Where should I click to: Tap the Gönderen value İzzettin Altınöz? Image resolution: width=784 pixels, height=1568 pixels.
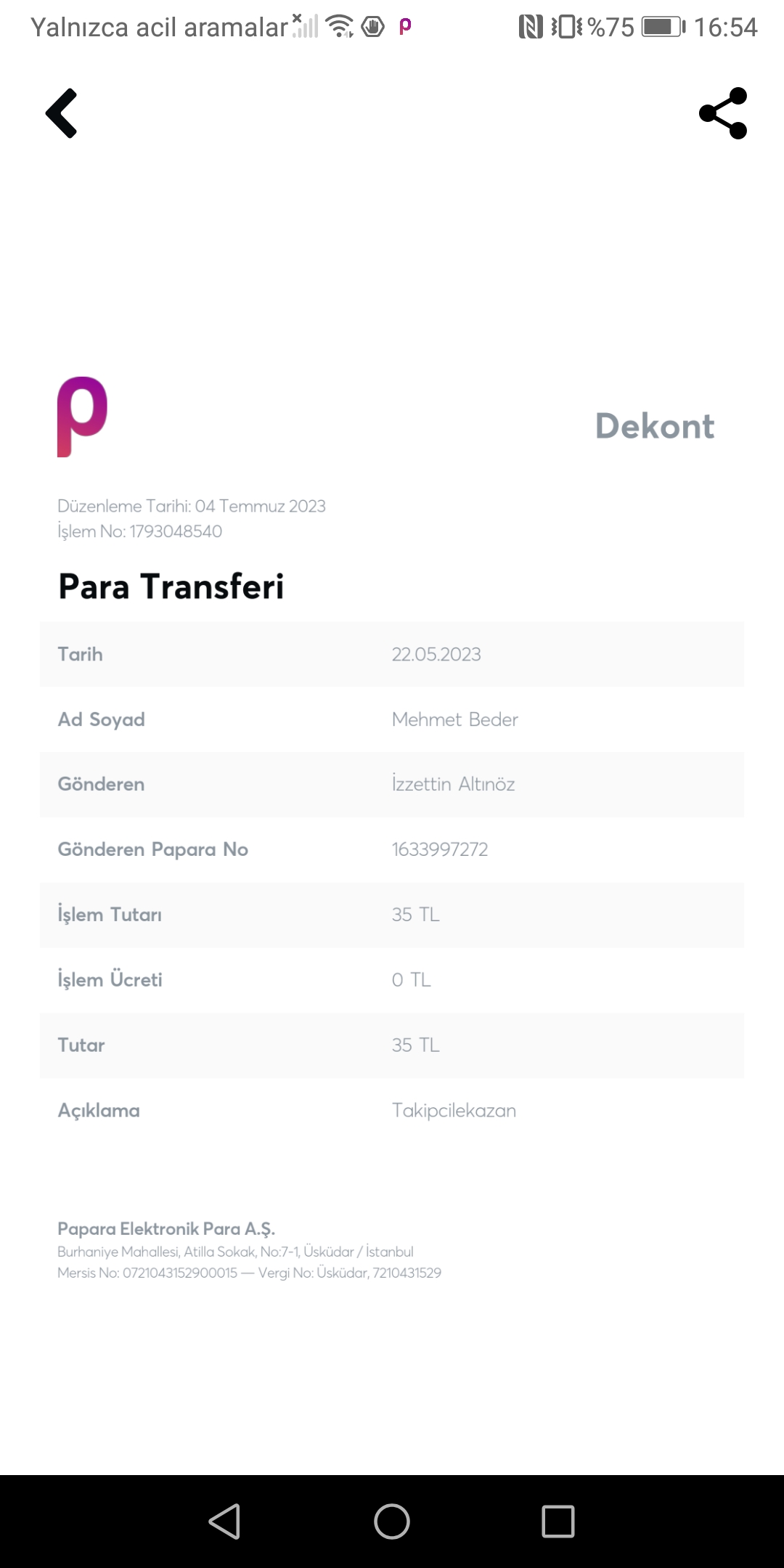[x=454, y=784]
